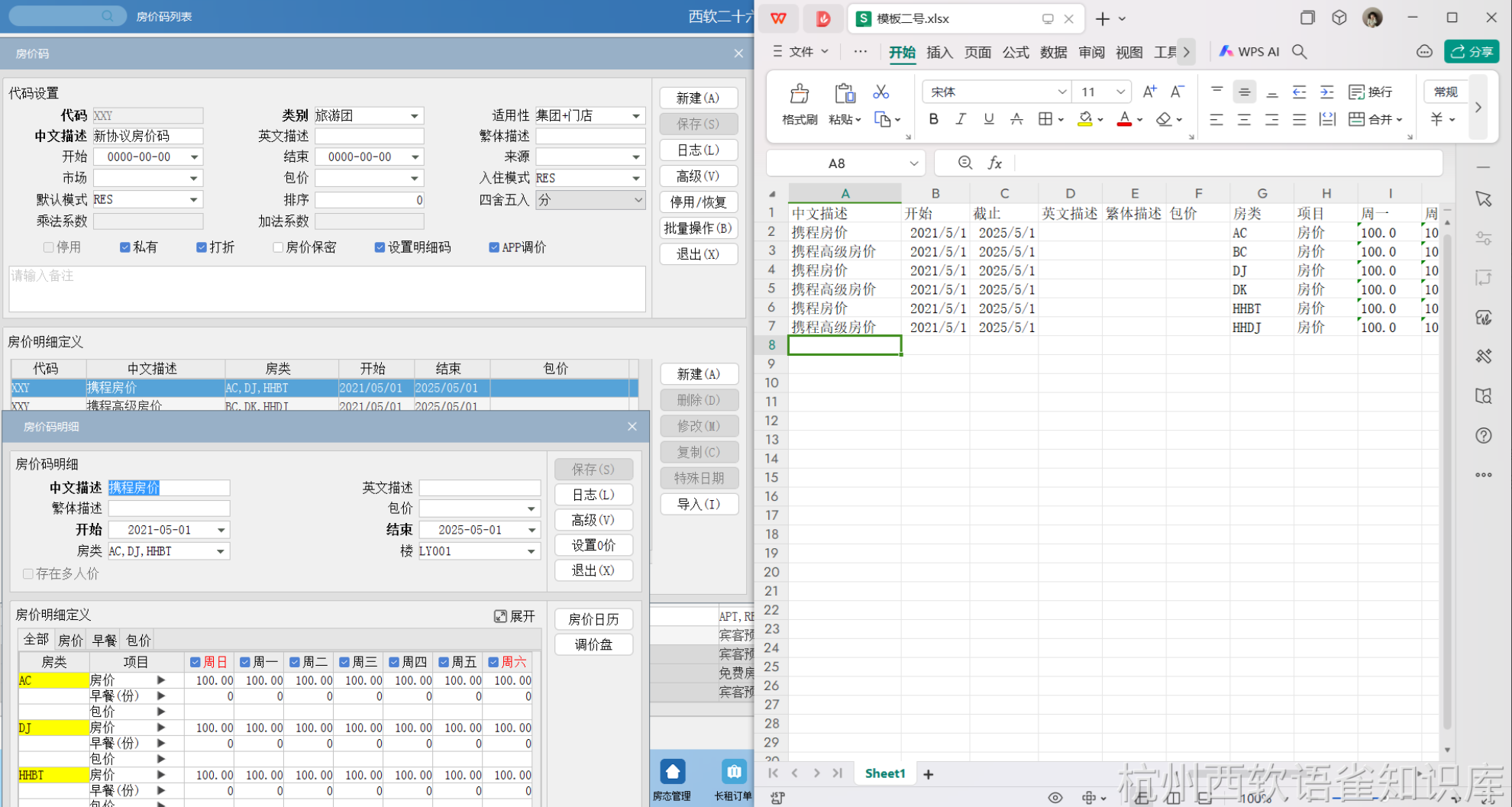The image size is (1512, 807).
Task: Click the Paste (粘贴) clipboard icon
Action: coord(845,94)
